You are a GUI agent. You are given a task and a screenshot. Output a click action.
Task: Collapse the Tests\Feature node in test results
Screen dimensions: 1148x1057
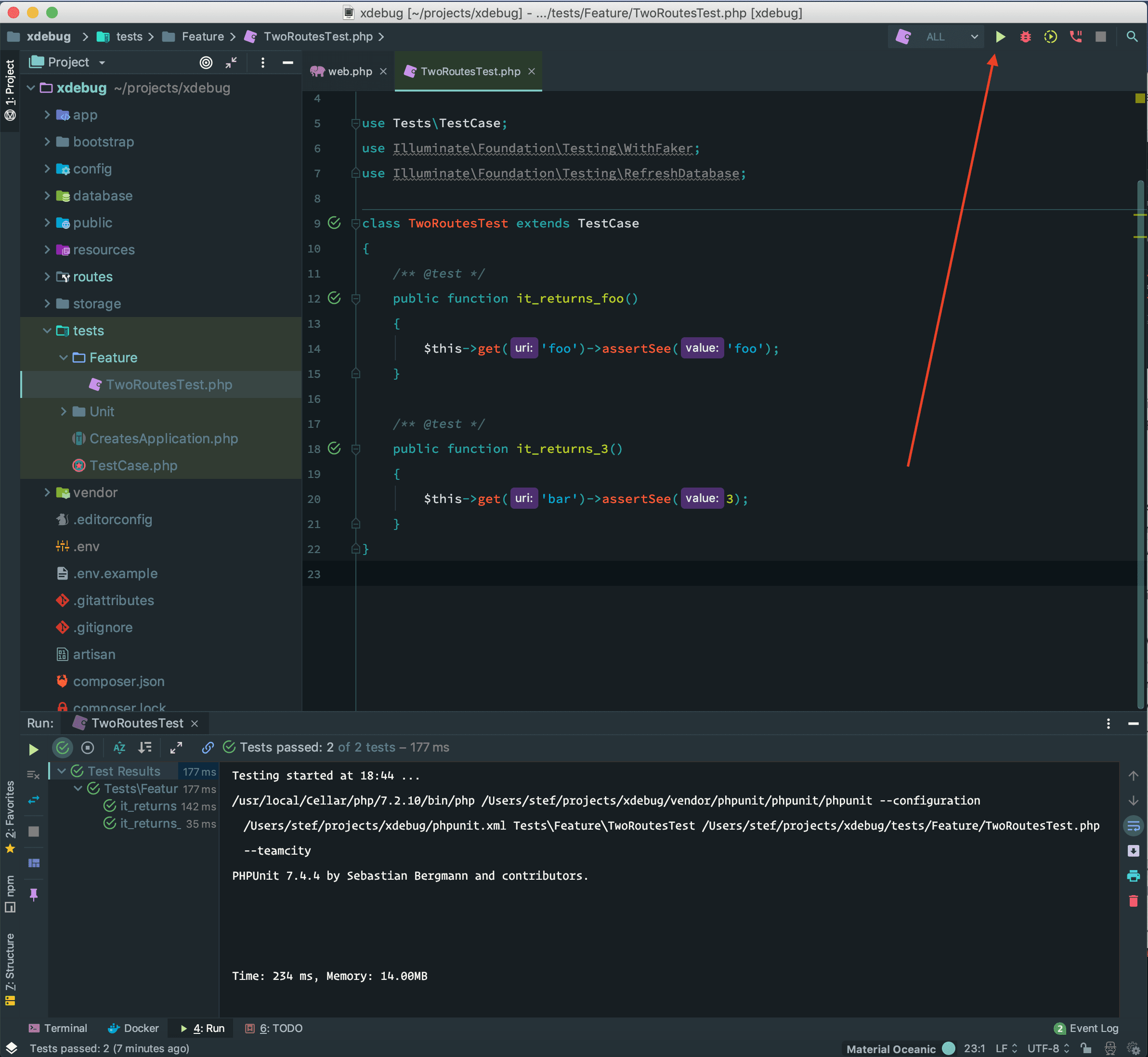click(78, 788)
